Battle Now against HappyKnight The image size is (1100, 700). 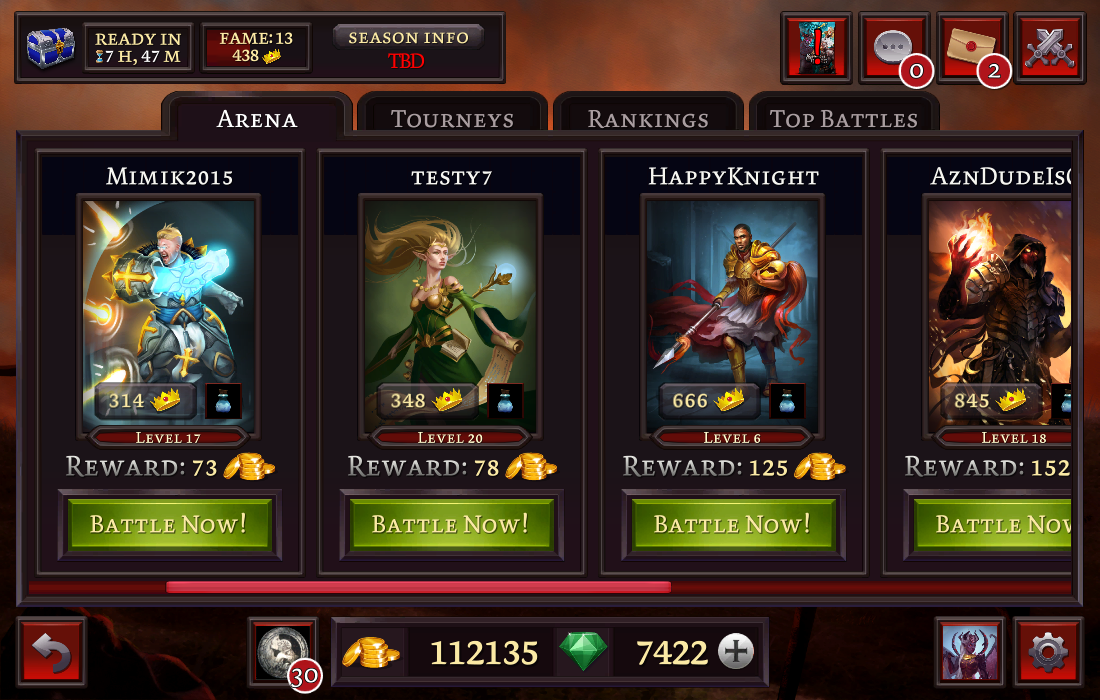(x=733, y=524)
